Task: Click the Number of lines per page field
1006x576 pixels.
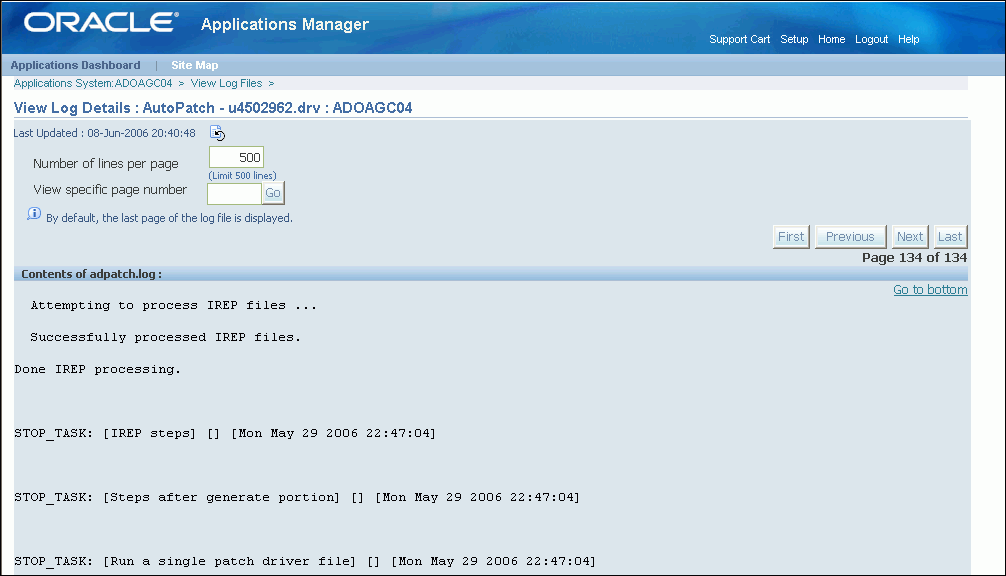Action: (x=236, y=157)
